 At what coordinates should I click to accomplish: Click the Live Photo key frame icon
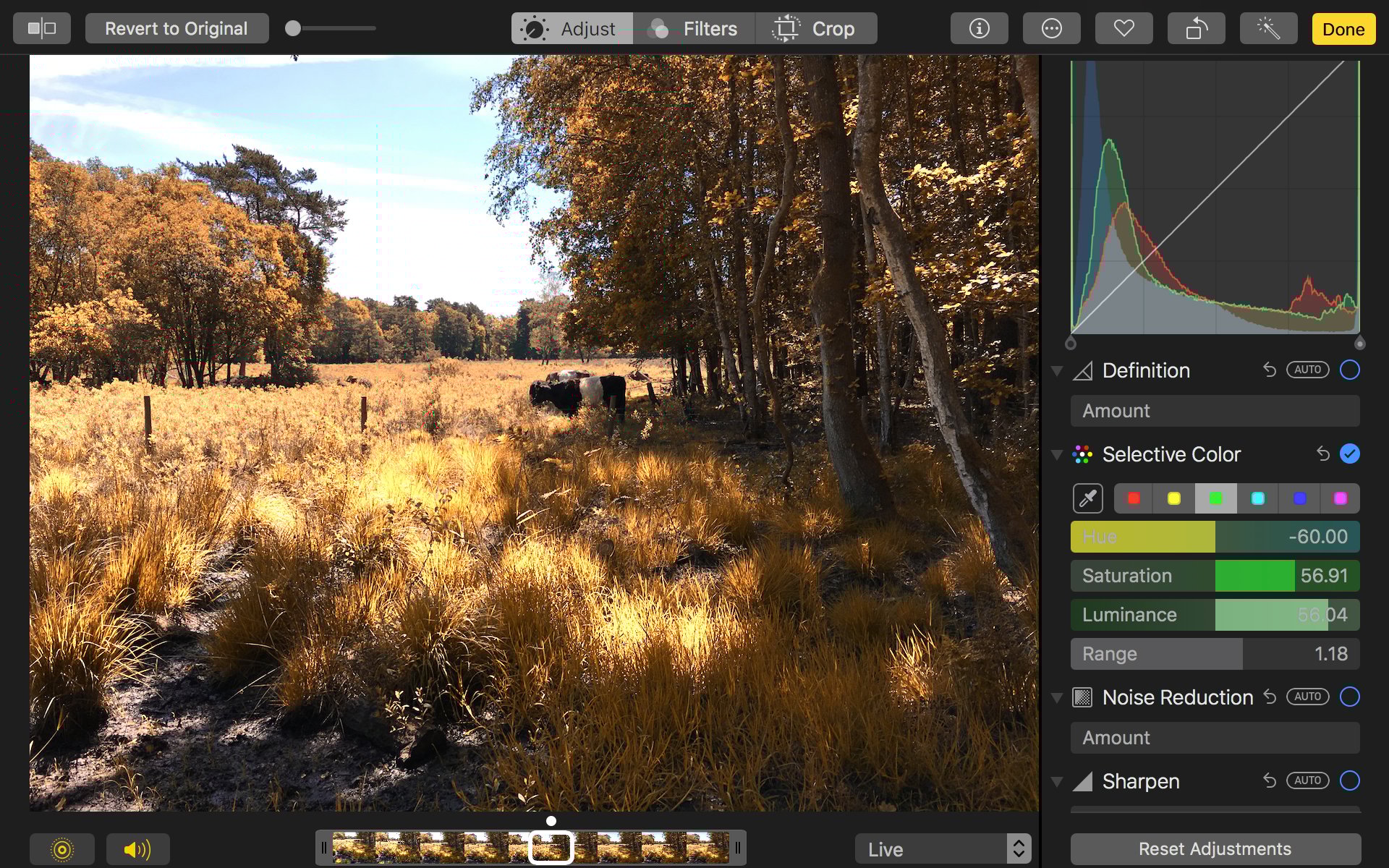64,849
